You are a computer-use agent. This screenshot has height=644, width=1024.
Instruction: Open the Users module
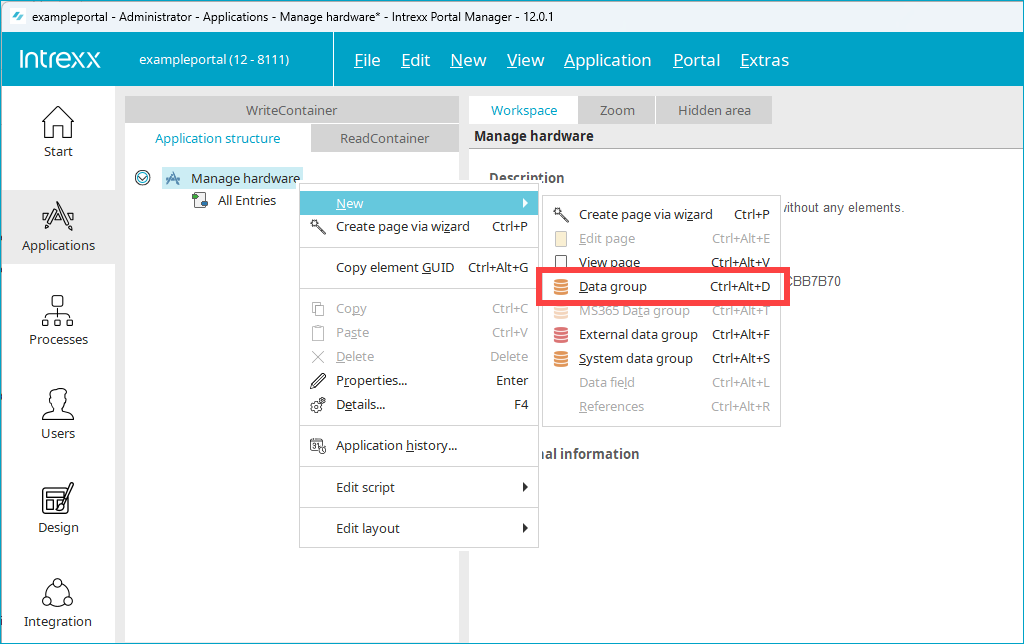click(58, 414)
